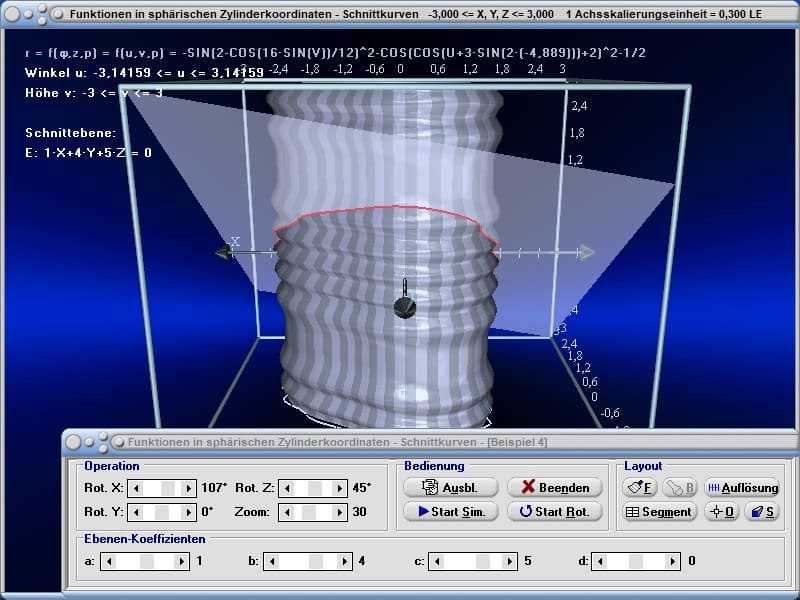This screenshot has width=800, height=600.
Task: Click the coefficient b slider thumb
Action: (x=315, y=561)
